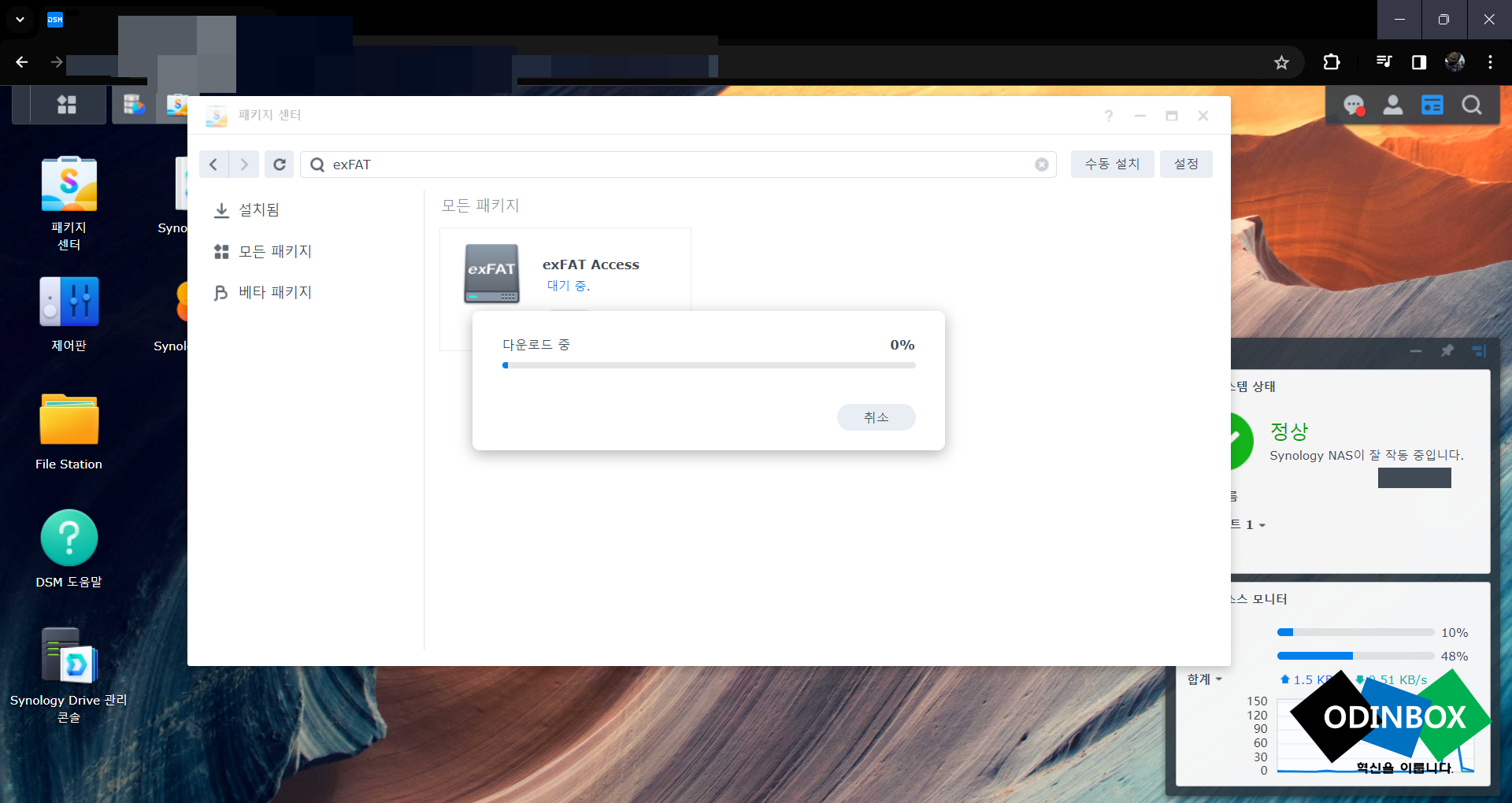Open Synology Drive admin console icon

tap(69, 675)
